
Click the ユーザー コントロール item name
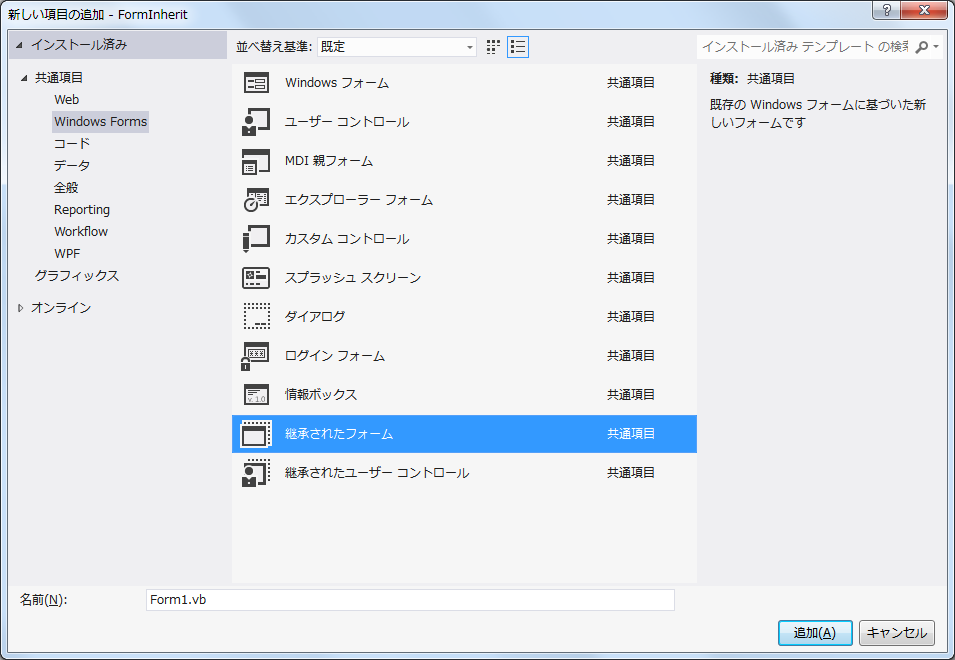pyautogui.click(x=347, y=122)
